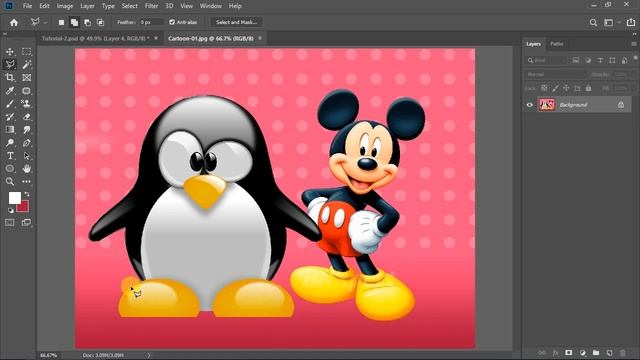Add a layer mask button
This screenshot has width=640, height=360.
[569, 353]
